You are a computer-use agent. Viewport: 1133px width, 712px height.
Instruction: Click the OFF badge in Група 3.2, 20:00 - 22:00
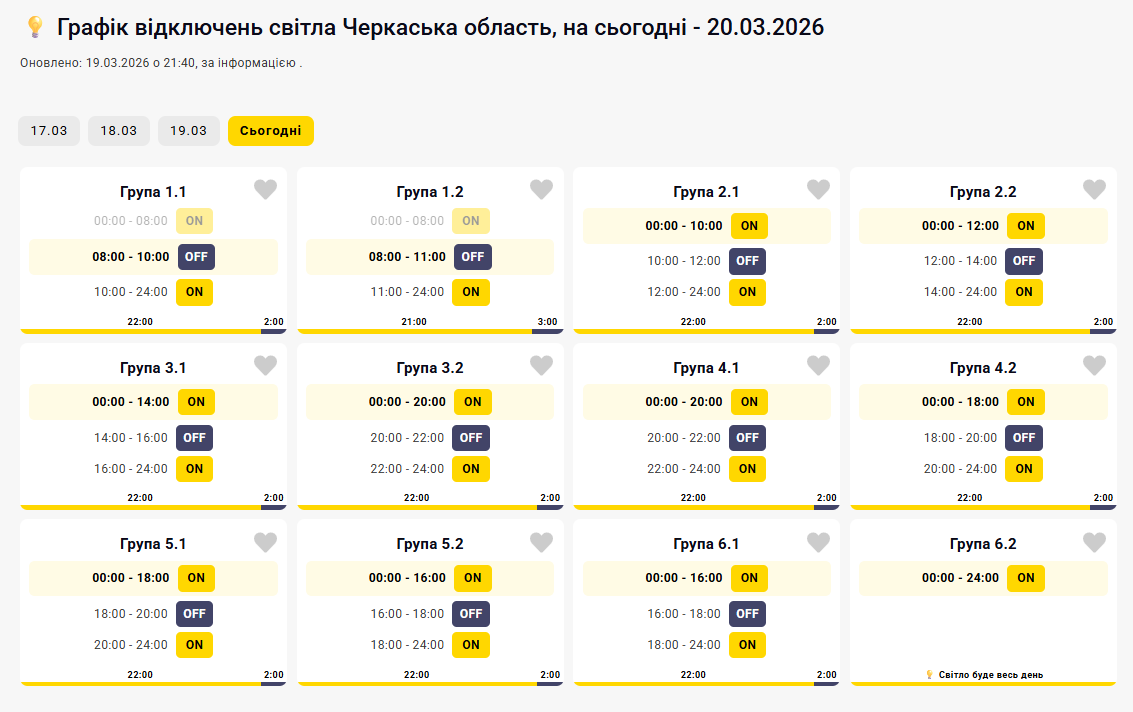(x=471, y=438)
